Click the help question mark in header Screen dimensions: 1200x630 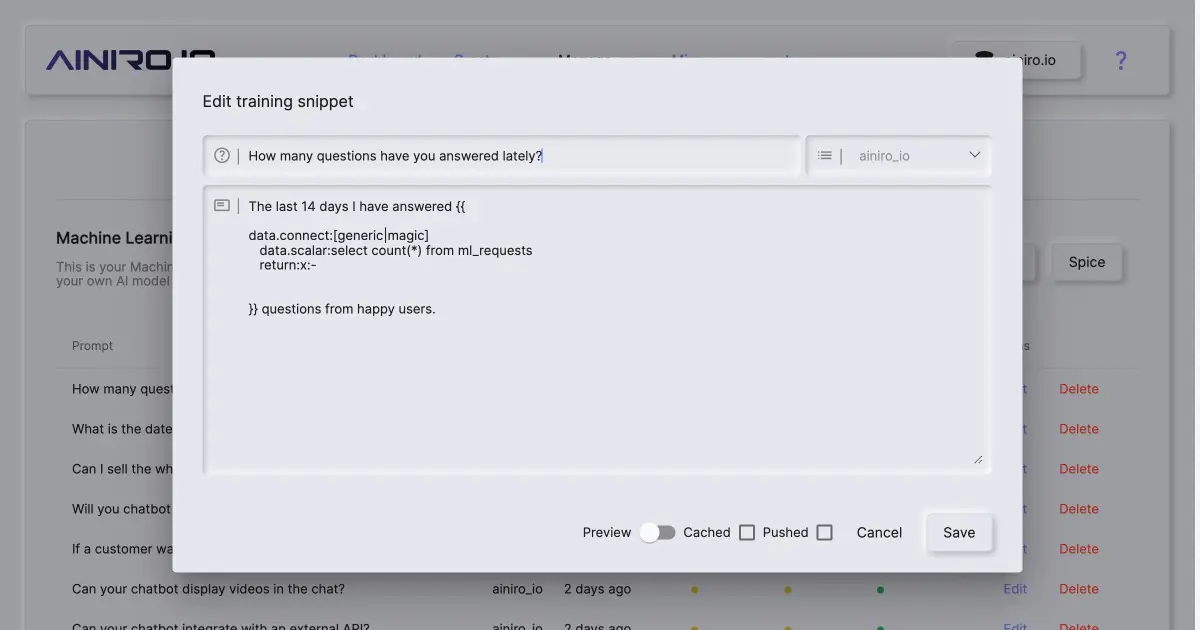(x=1121, y=61)
